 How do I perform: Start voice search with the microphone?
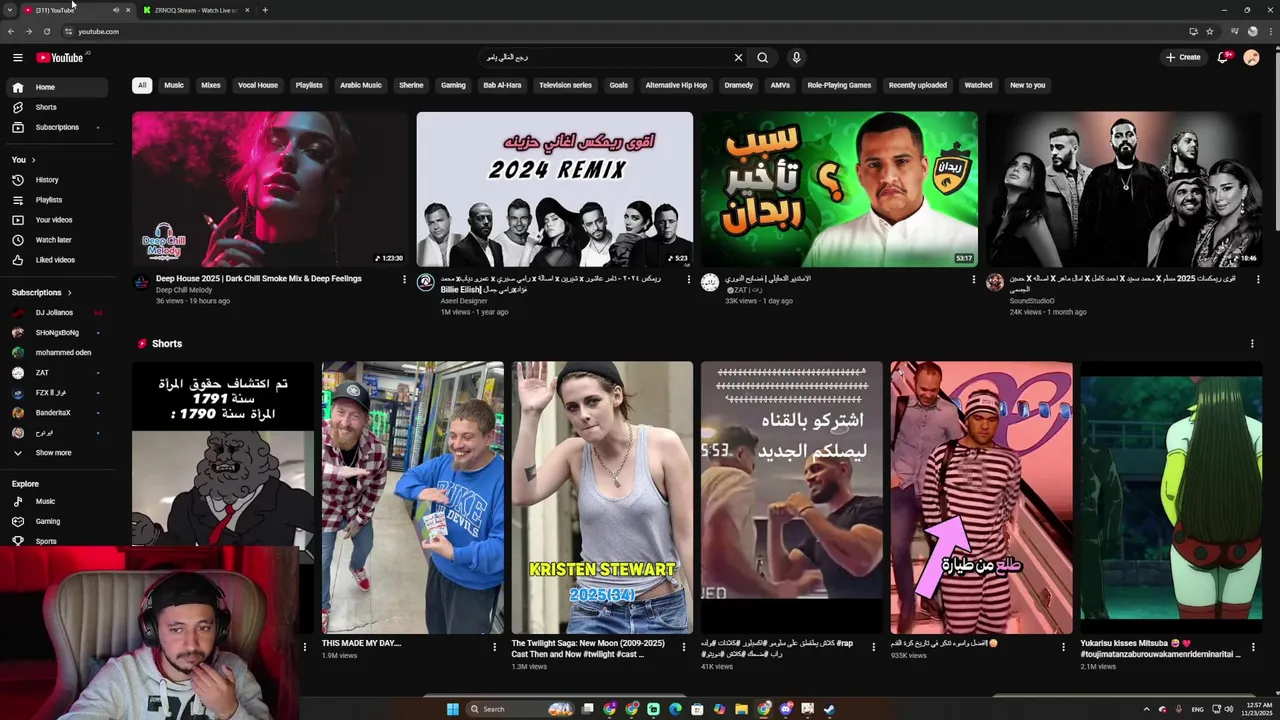pos(796,58)
